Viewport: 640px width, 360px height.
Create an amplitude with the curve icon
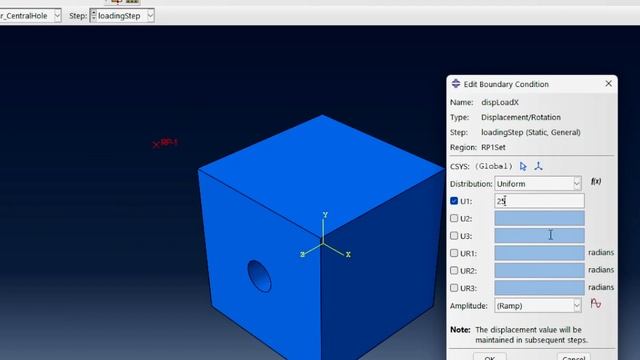coord(596,304)
